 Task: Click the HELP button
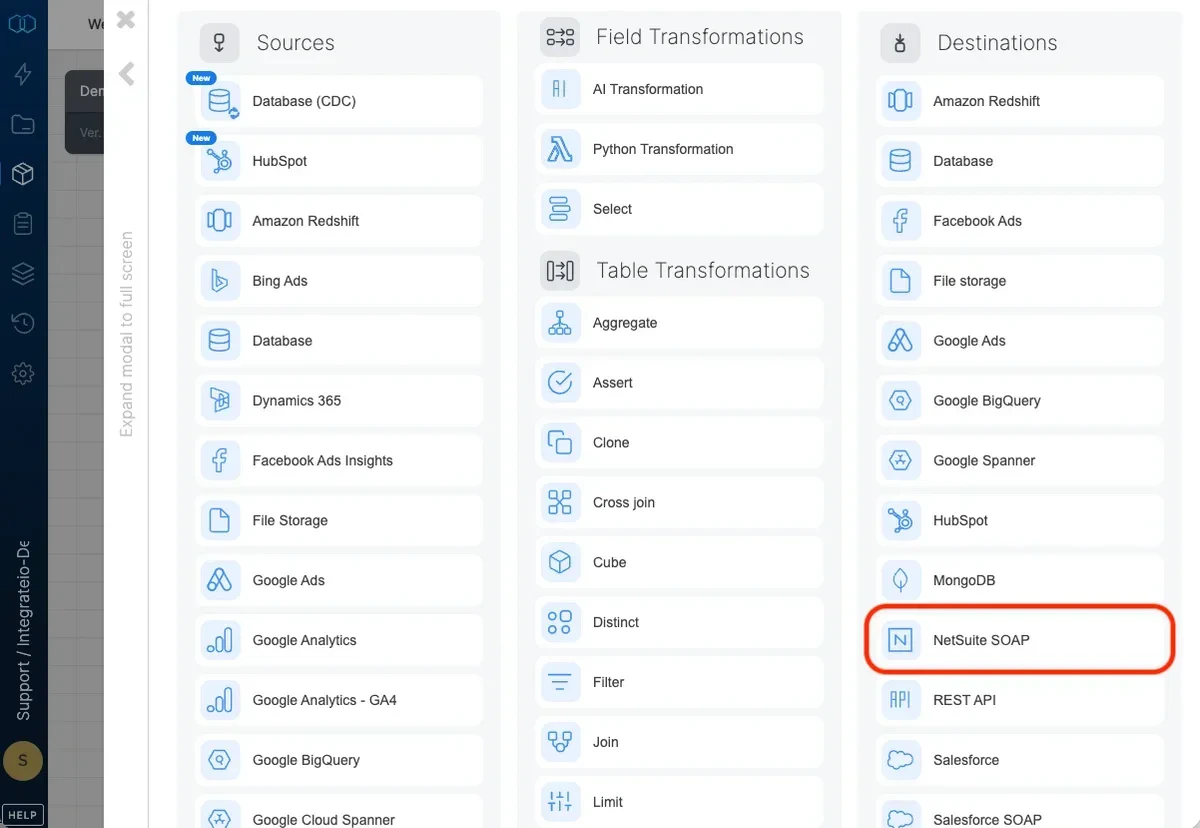point(22,814)
